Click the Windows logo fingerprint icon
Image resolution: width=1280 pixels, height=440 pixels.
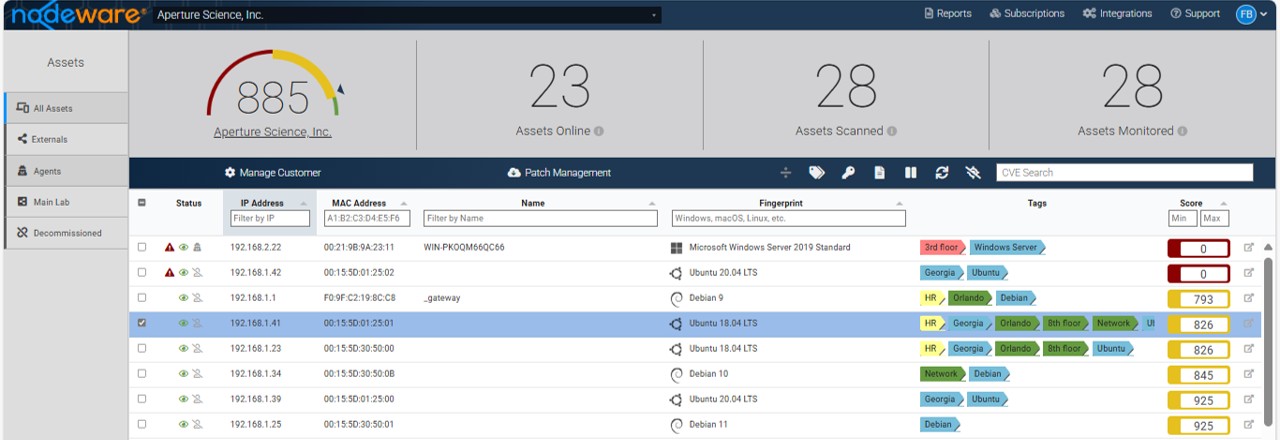[x=676, y=247]
